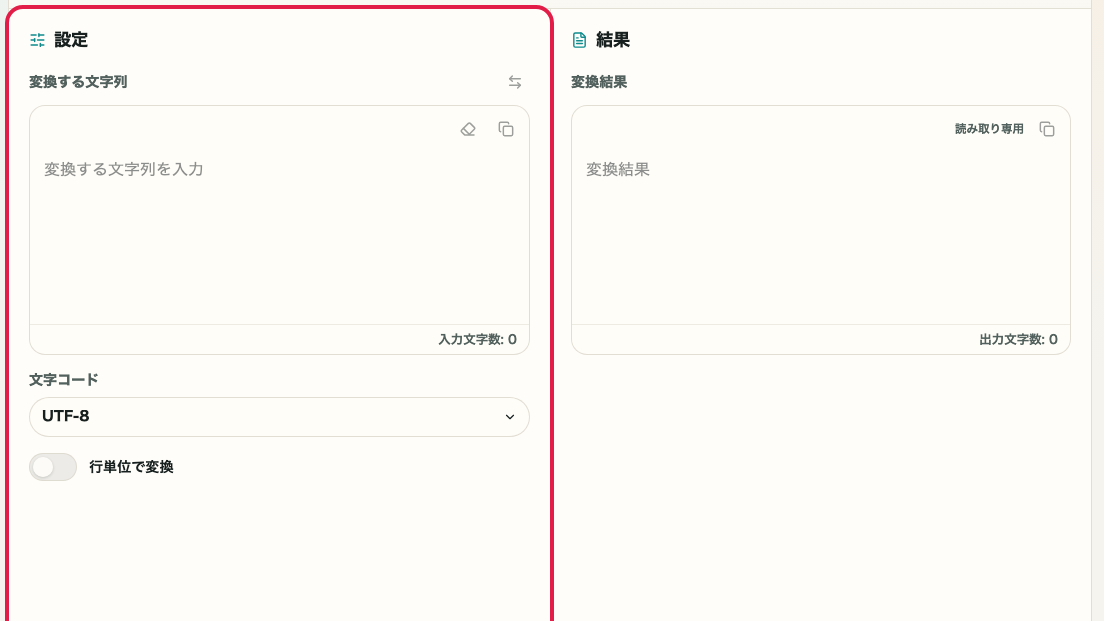This screenshot has height=621, width=1104.
Task: Copy the input string with copy icon
Action: 506,130
